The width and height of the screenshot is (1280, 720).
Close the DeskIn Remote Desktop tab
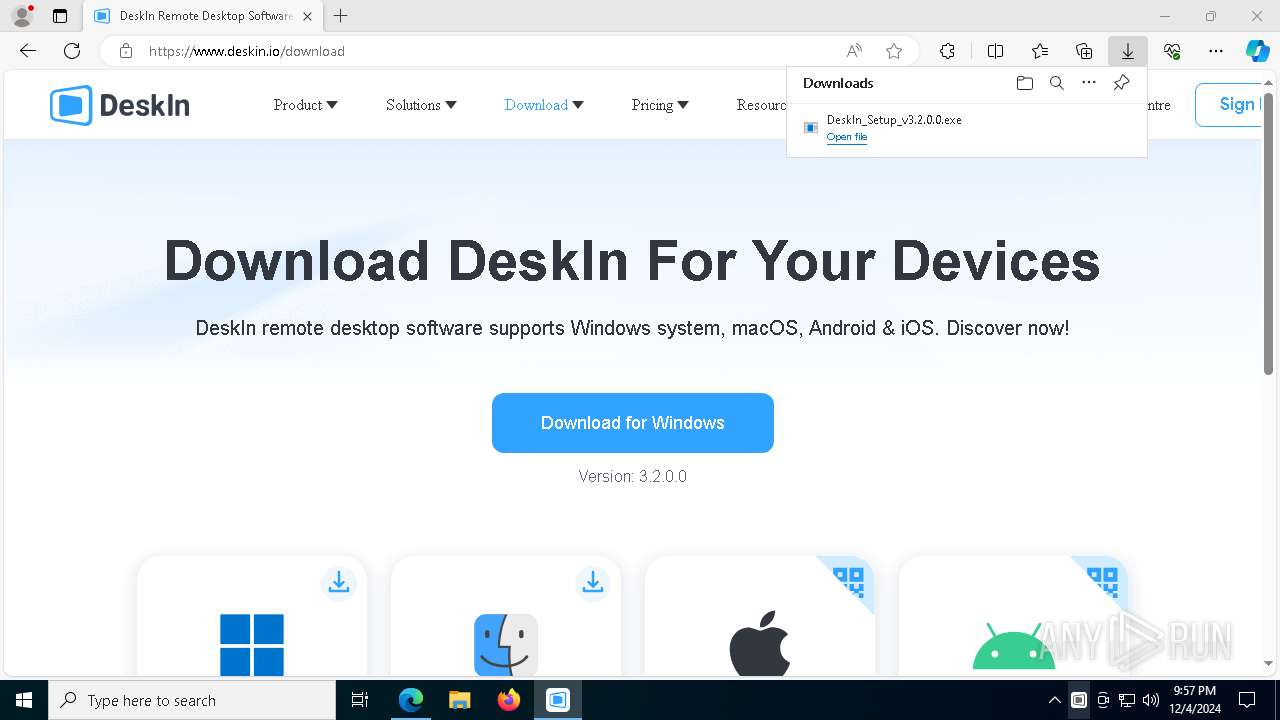[x=307, y=16]
